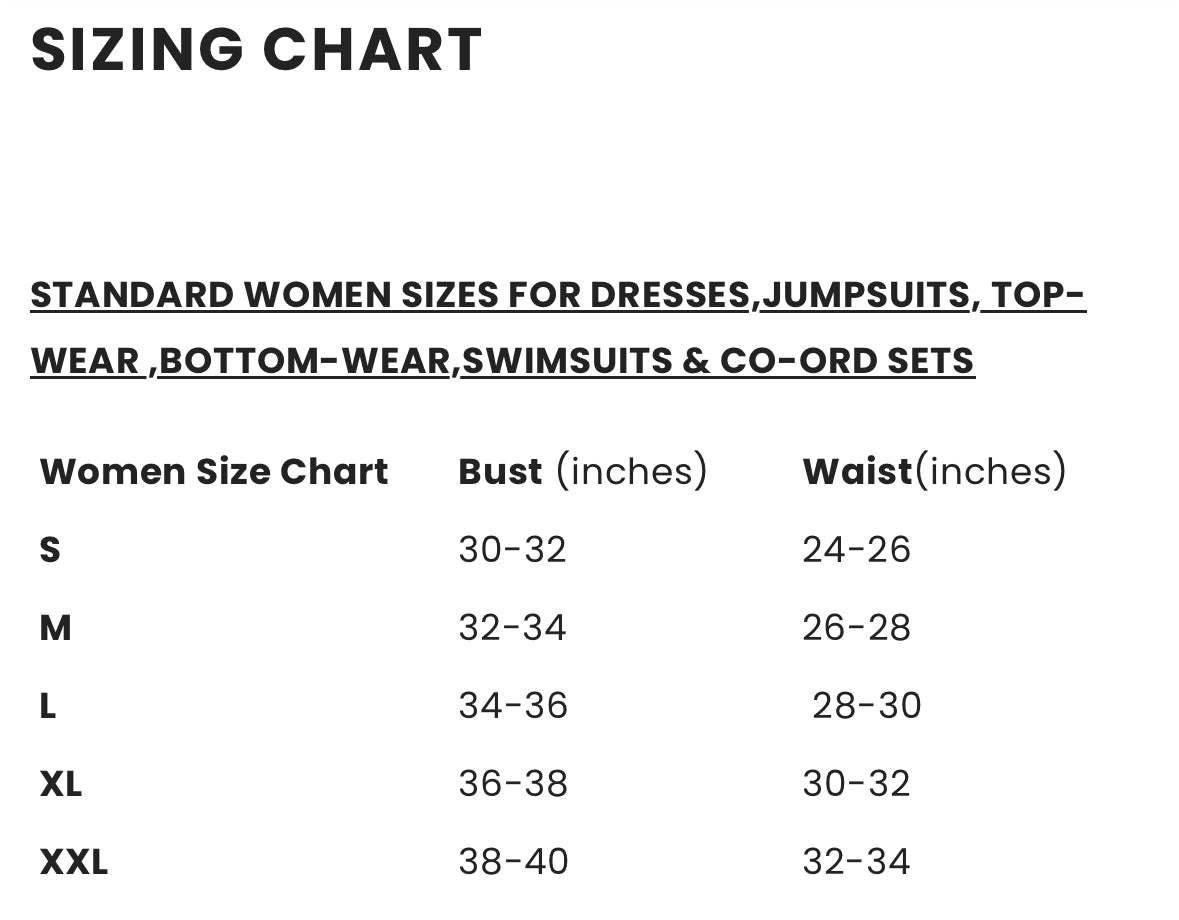Select the Waist(inches) column header
1179x920 pixels.
coord(934,471)
